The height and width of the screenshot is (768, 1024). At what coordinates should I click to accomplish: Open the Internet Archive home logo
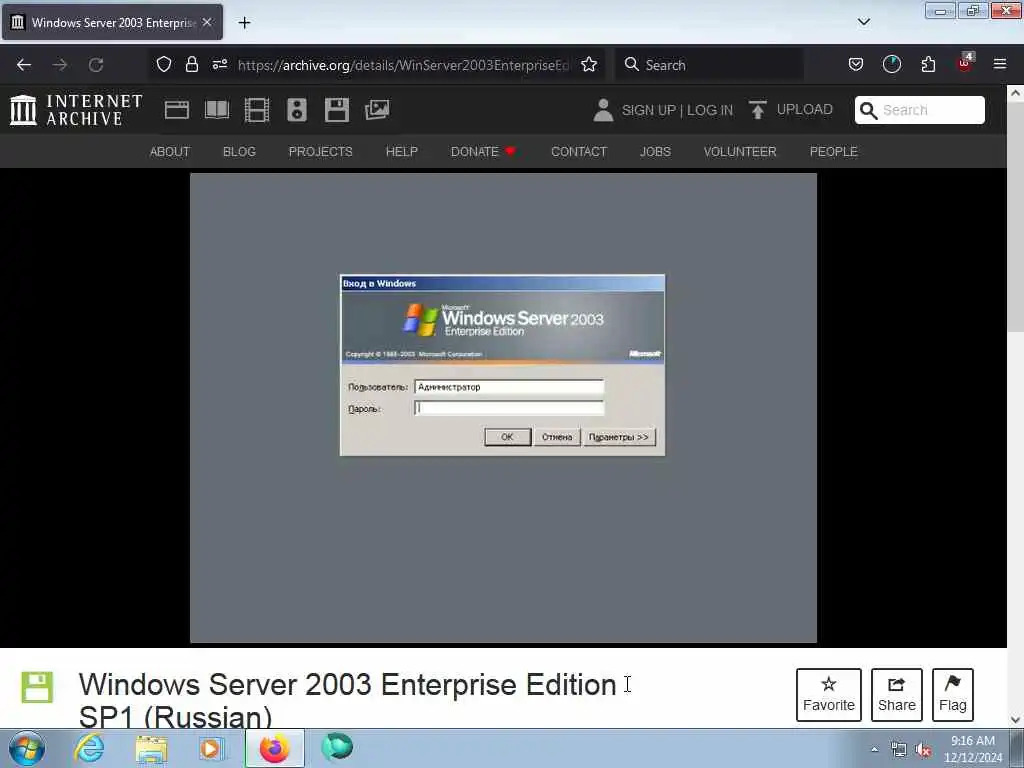coord(76,110)
